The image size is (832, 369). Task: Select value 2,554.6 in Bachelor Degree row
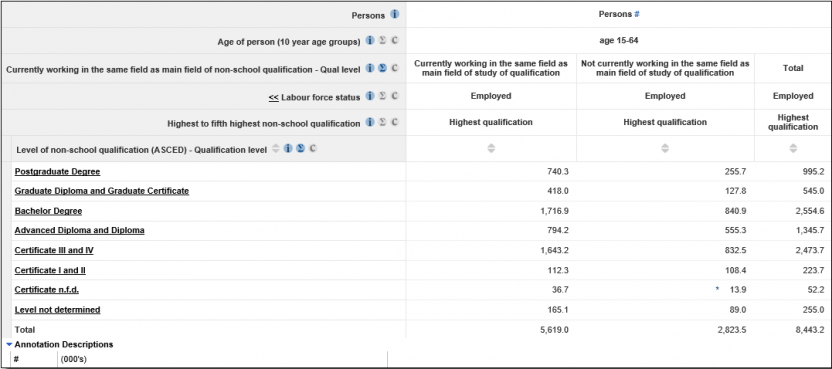pos(809,211)
